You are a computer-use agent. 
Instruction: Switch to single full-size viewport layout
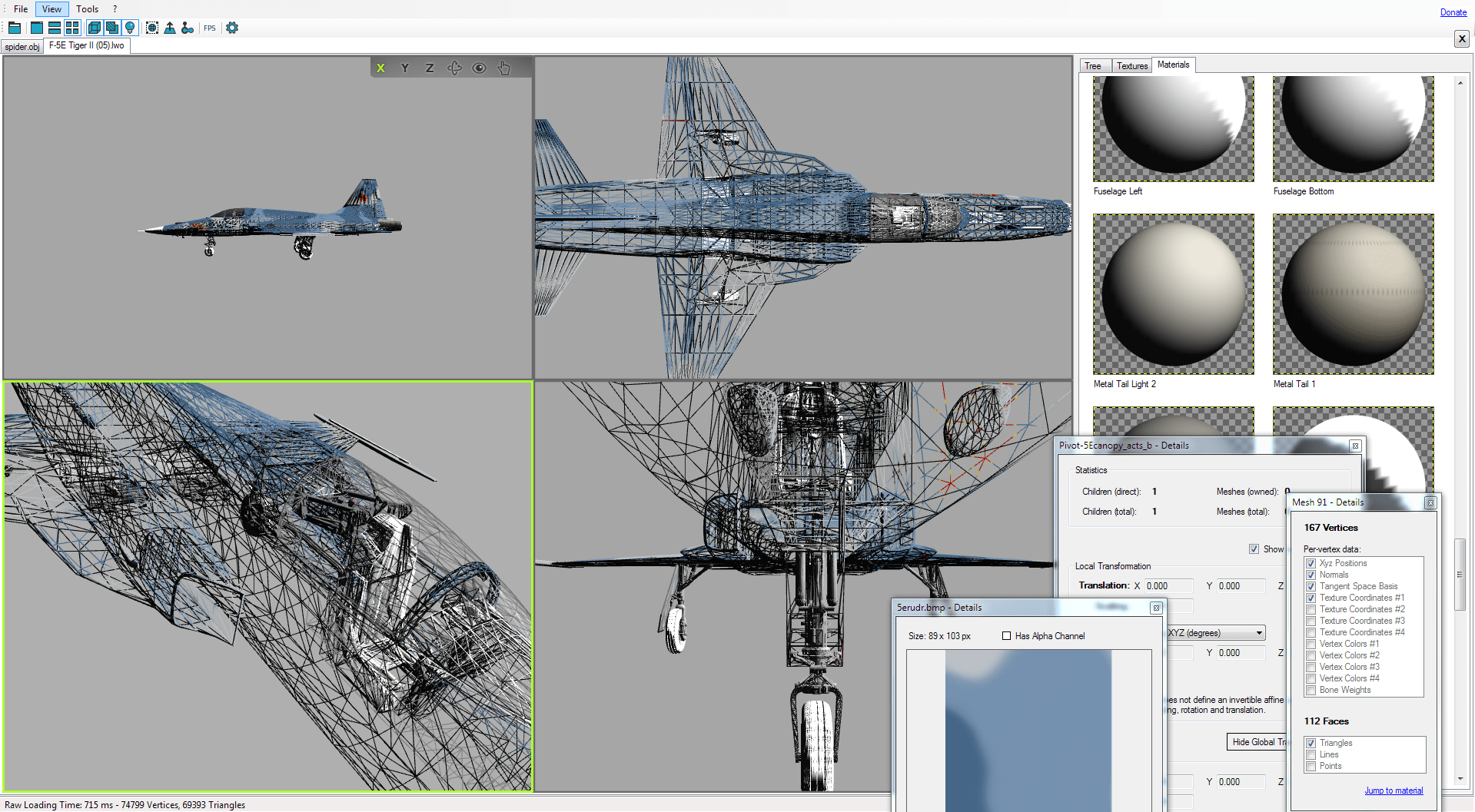[x=36, y=28]
